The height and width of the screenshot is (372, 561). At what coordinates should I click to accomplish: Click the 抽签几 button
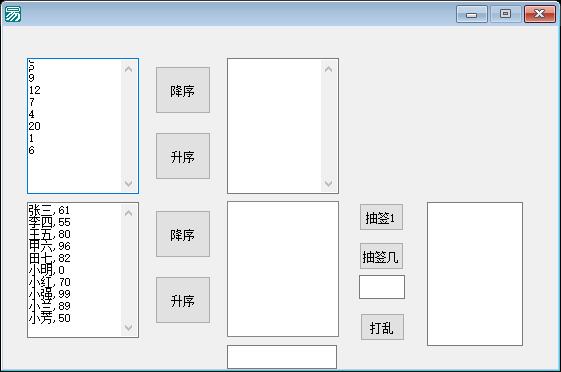tap(381, 256)
